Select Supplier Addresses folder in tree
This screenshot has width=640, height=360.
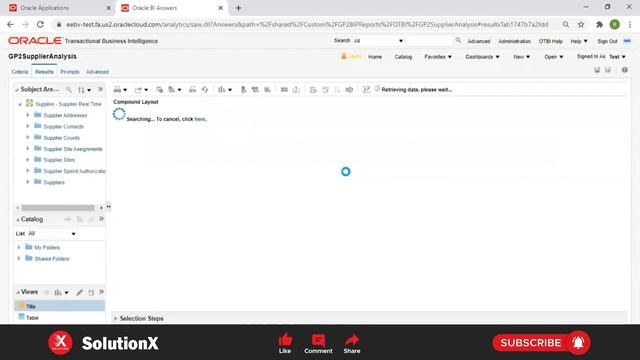click(x=65, y=116)
